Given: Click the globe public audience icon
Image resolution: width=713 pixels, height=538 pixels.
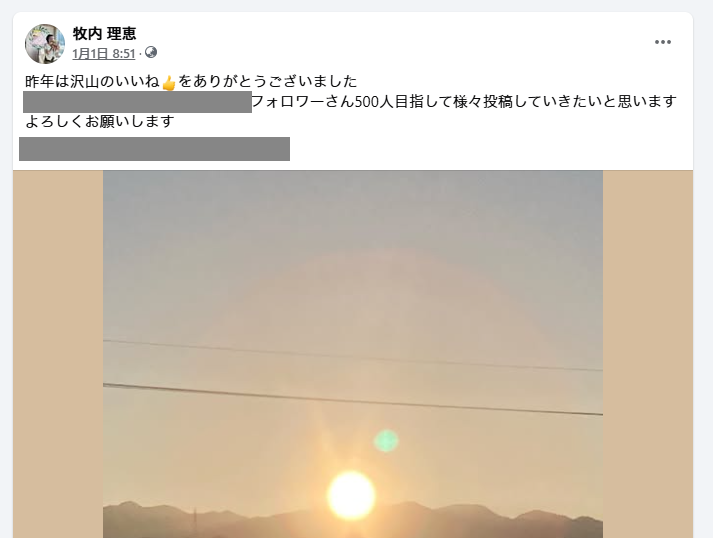Looking at the screenshot, I should pyautogui.click(x=151, y=53).
